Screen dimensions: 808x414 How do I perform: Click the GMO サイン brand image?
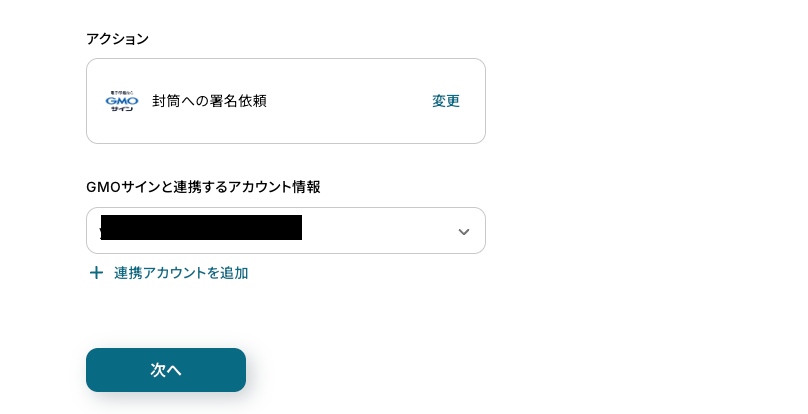[121, 101]
